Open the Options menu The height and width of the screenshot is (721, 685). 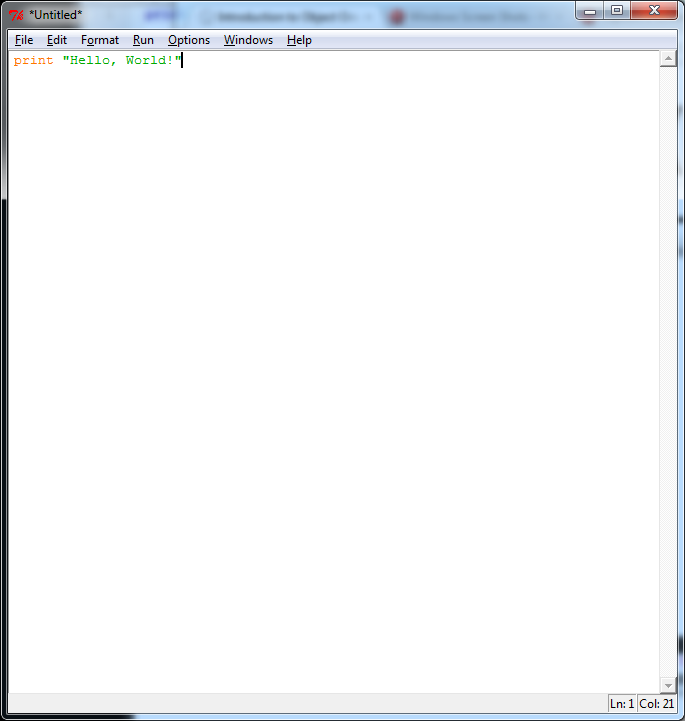tap(189, 40)
